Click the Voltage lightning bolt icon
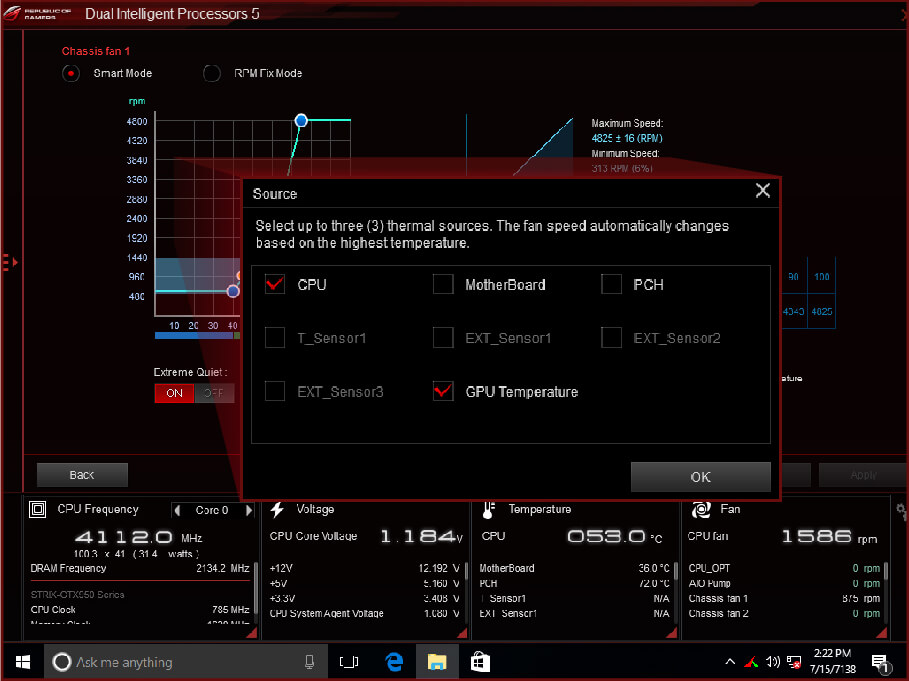The image size is (909, 681). click(277, 509)
